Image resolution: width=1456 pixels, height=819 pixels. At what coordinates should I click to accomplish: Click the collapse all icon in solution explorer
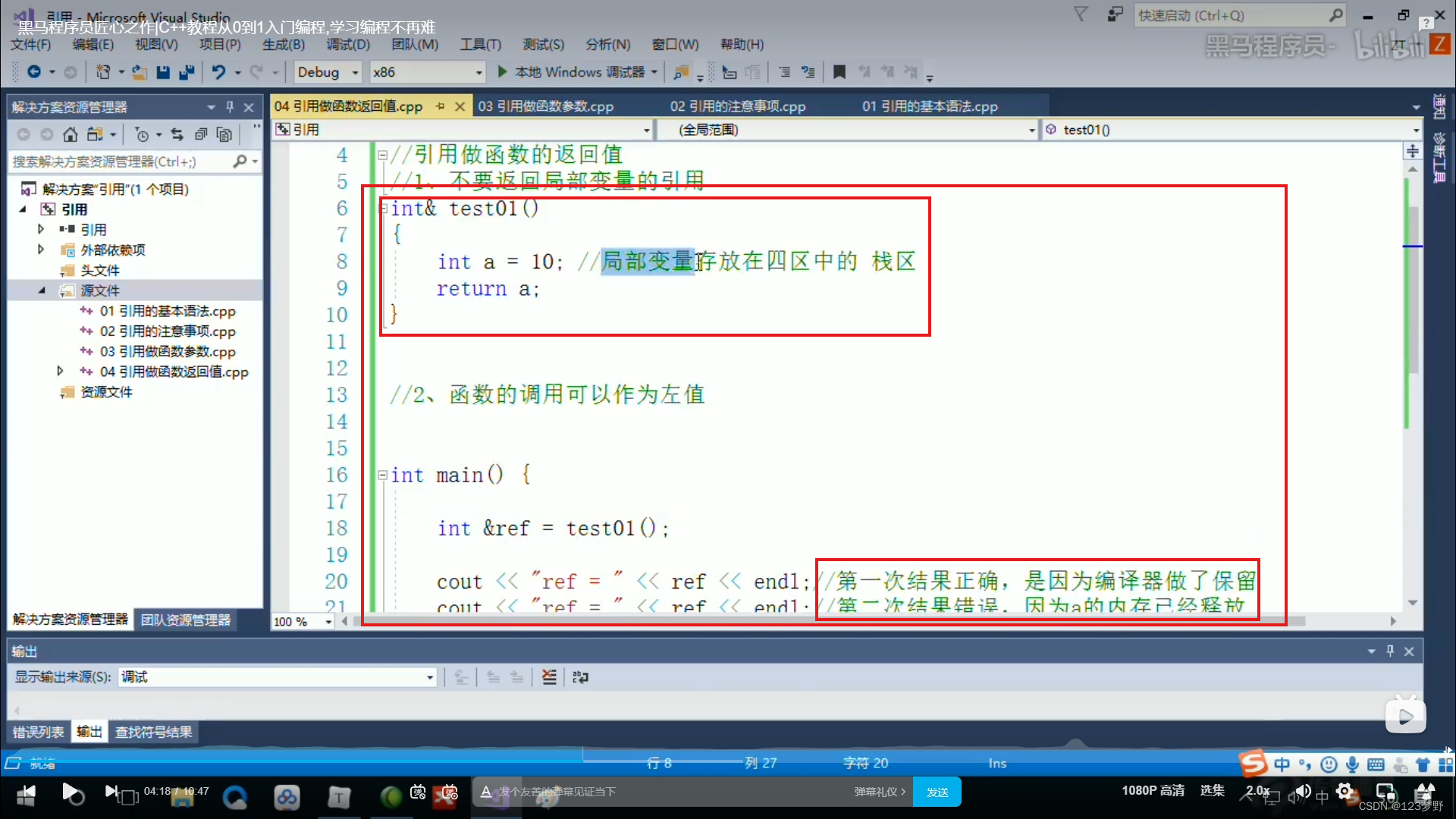[x=201, y=134]
